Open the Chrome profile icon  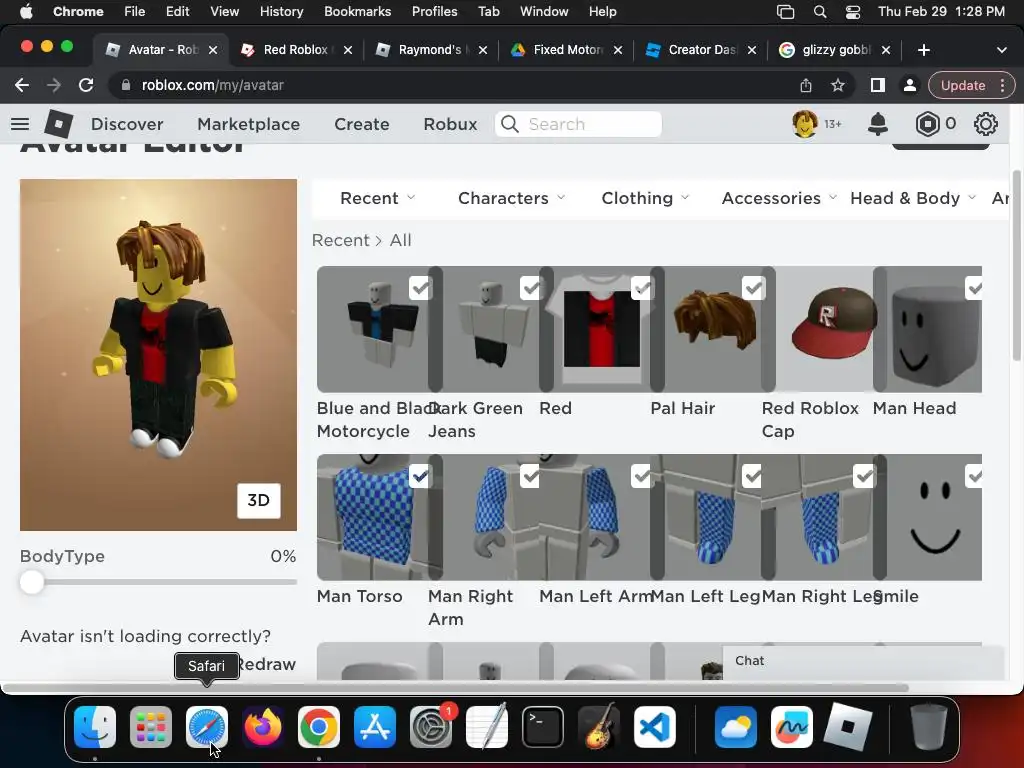pyautogui.click(x=909, y=86)
